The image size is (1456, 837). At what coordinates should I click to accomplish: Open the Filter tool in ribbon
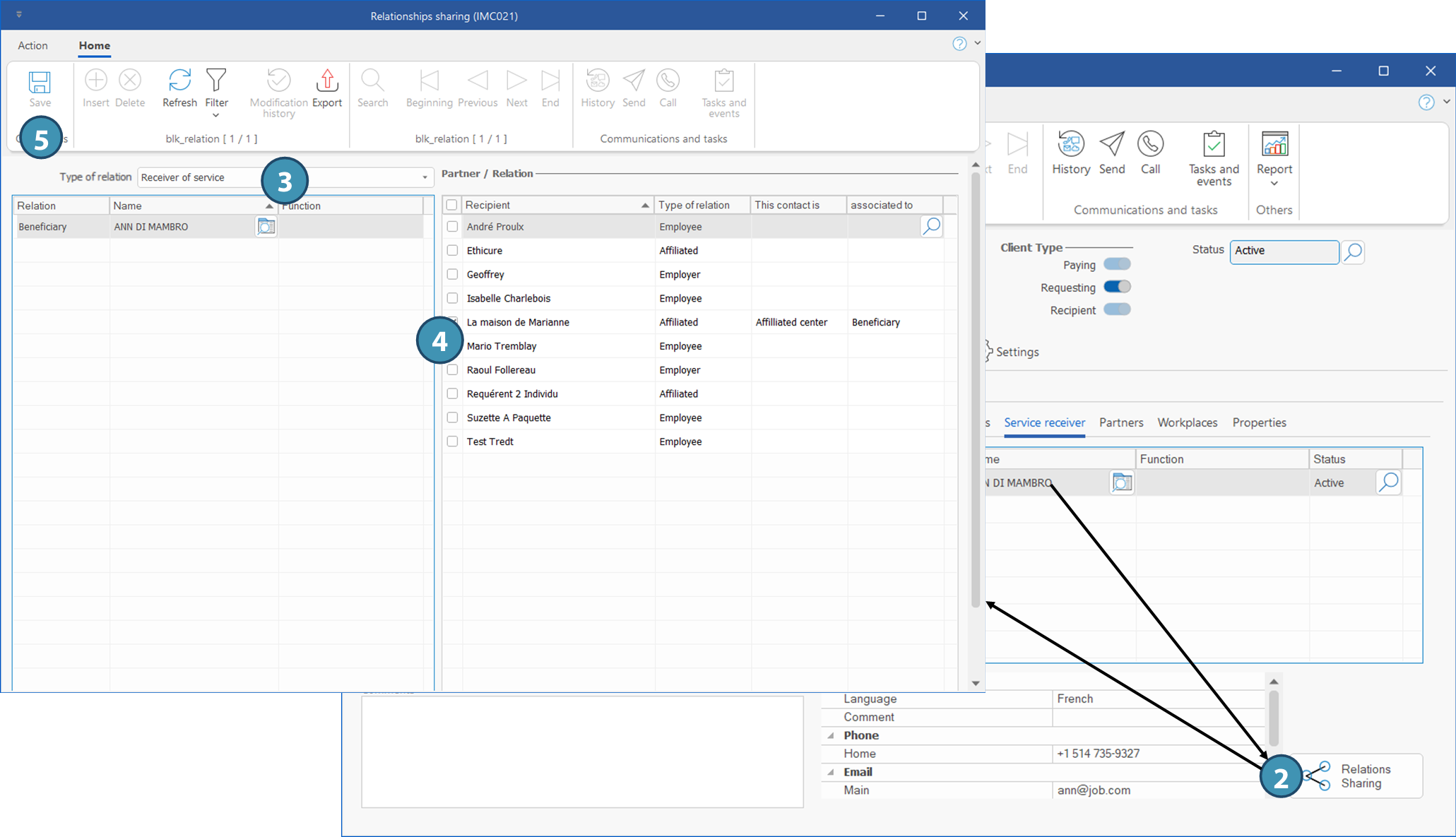[x=216, y=81]
